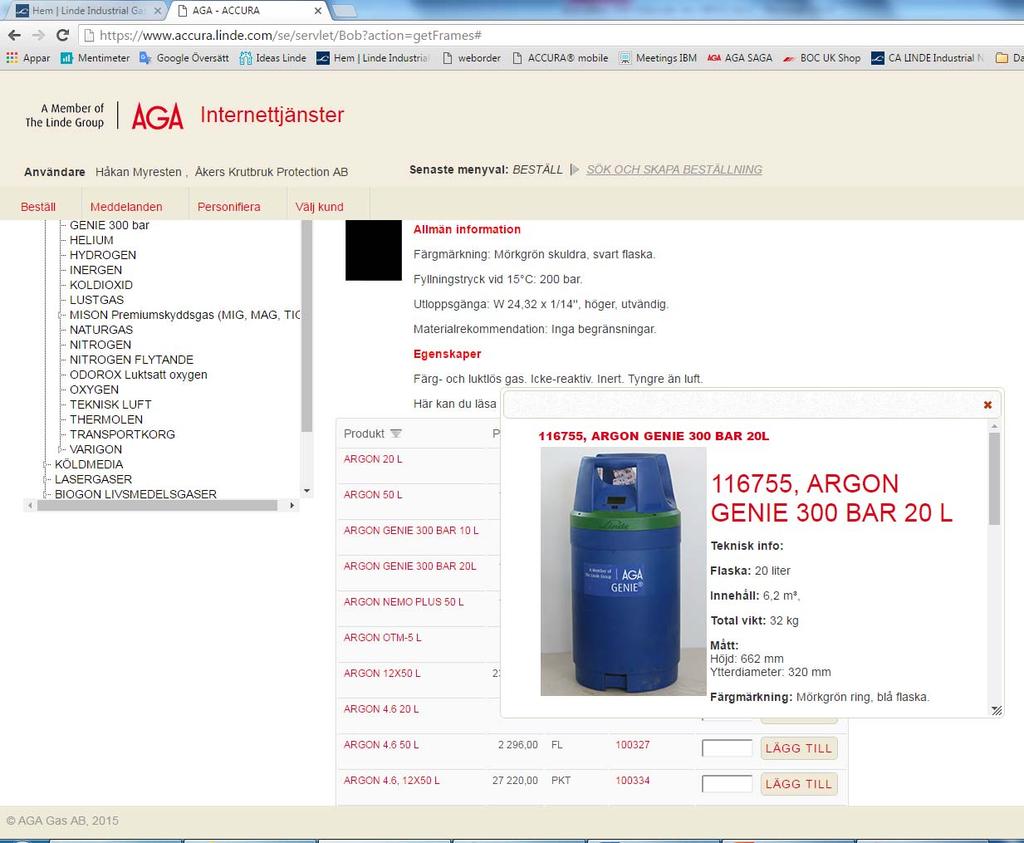The width and height of the screenshot is (1024, 843).
Task: Open AGA SAGA bookmark
Action: tap(740, 58)
